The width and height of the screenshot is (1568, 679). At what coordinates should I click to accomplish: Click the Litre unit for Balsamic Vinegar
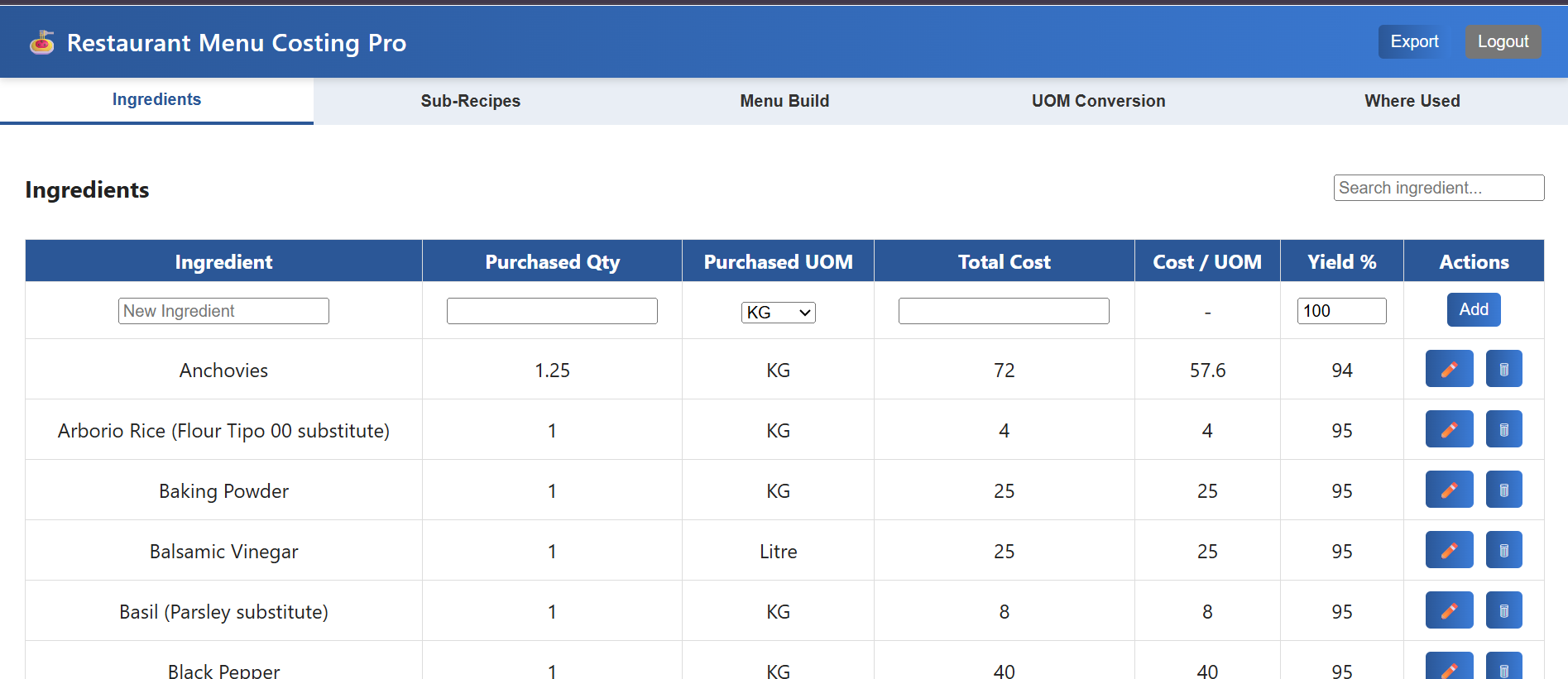[x=778, y=551]
